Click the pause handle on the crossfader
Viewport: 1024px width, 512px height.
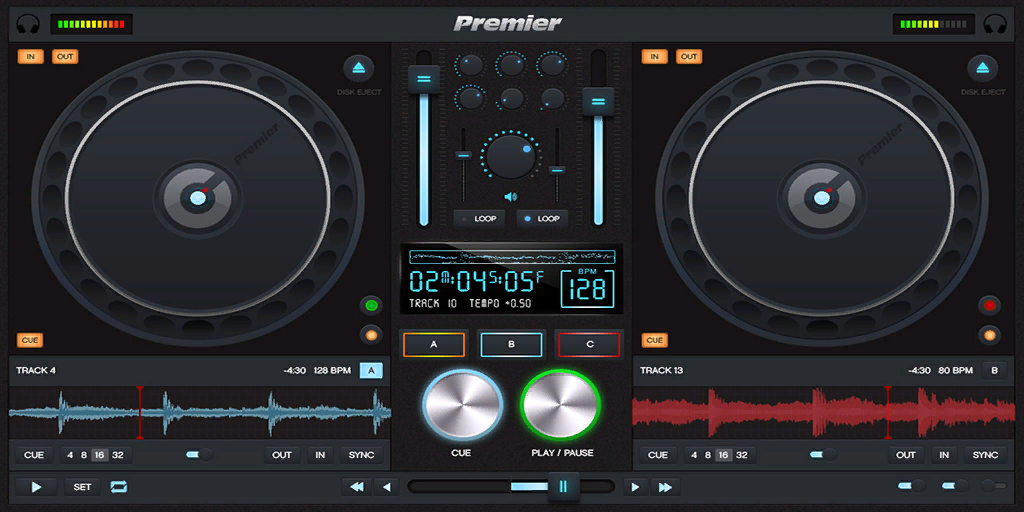pyautogui.click(x=564, y=487)
